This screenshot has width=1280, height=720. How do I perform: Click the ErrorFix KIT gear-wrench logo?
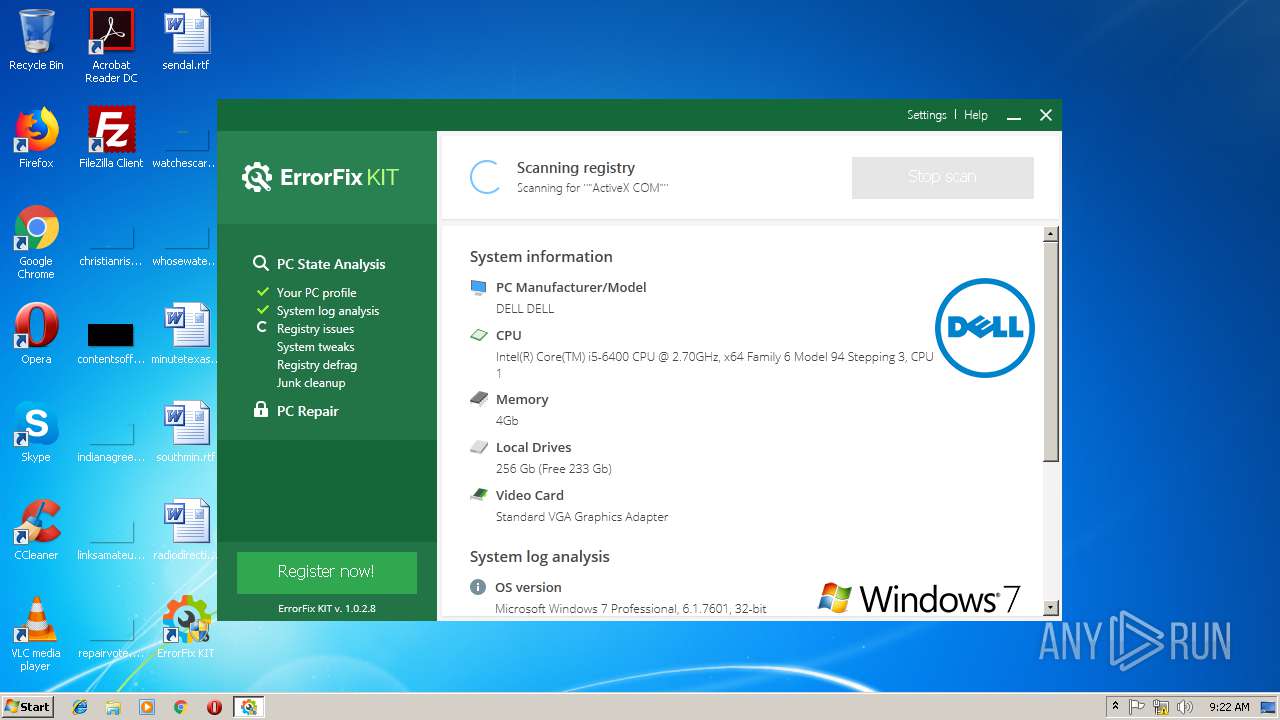pyautogui.click(x=257, y=177)
